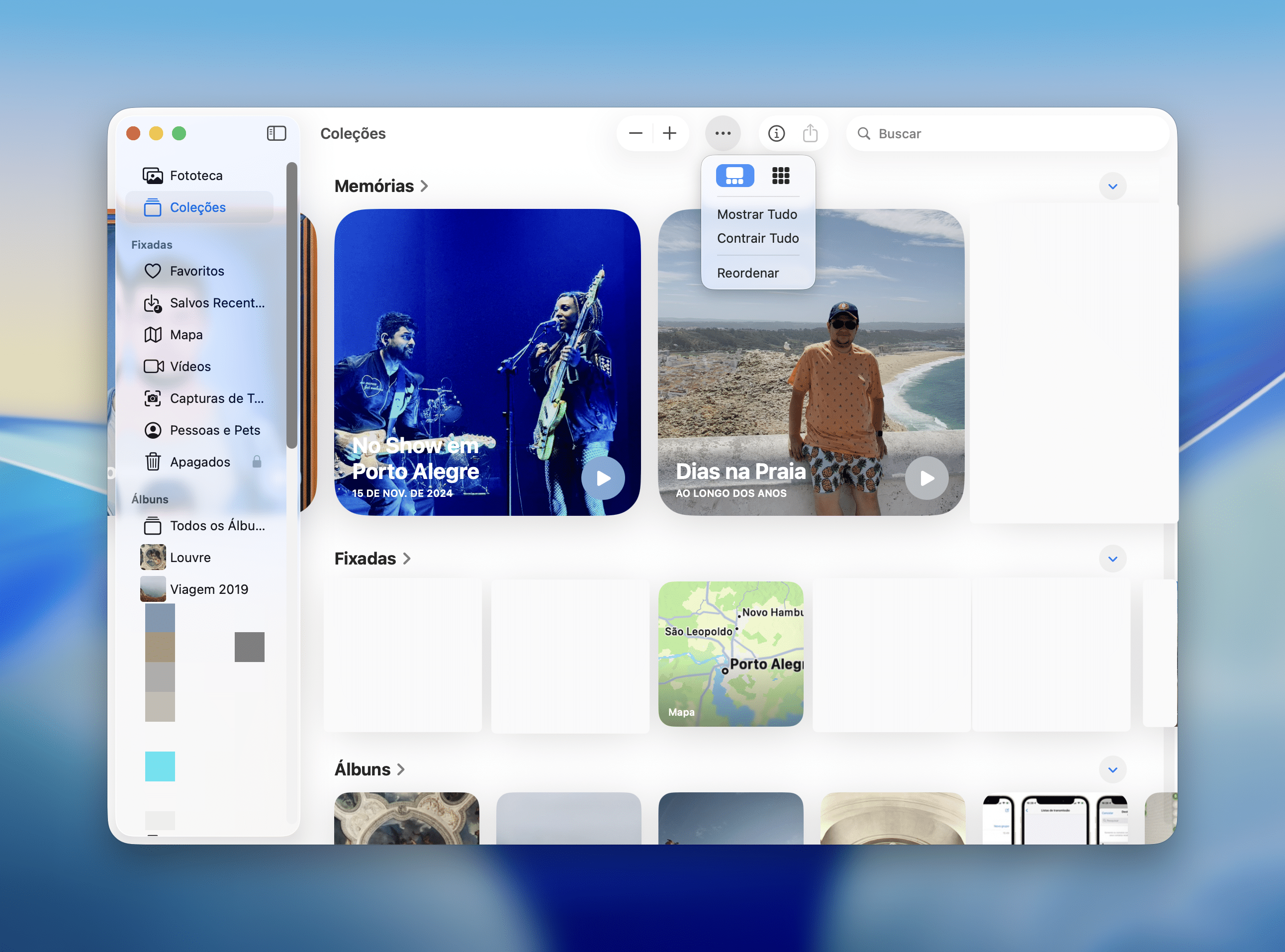Click the zoom out minus button

coord(635,134)
